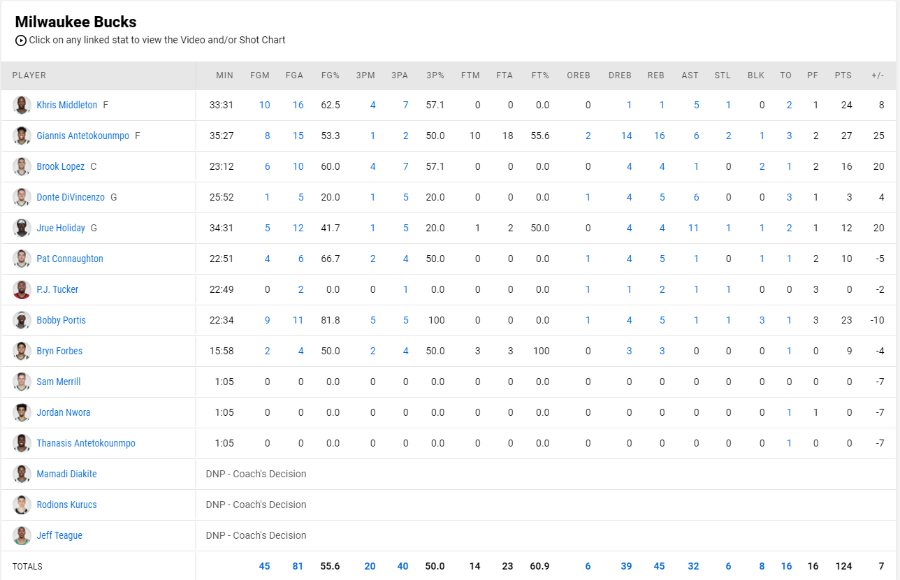Open Pat Connaughton's player profile link

coord(70,259)
